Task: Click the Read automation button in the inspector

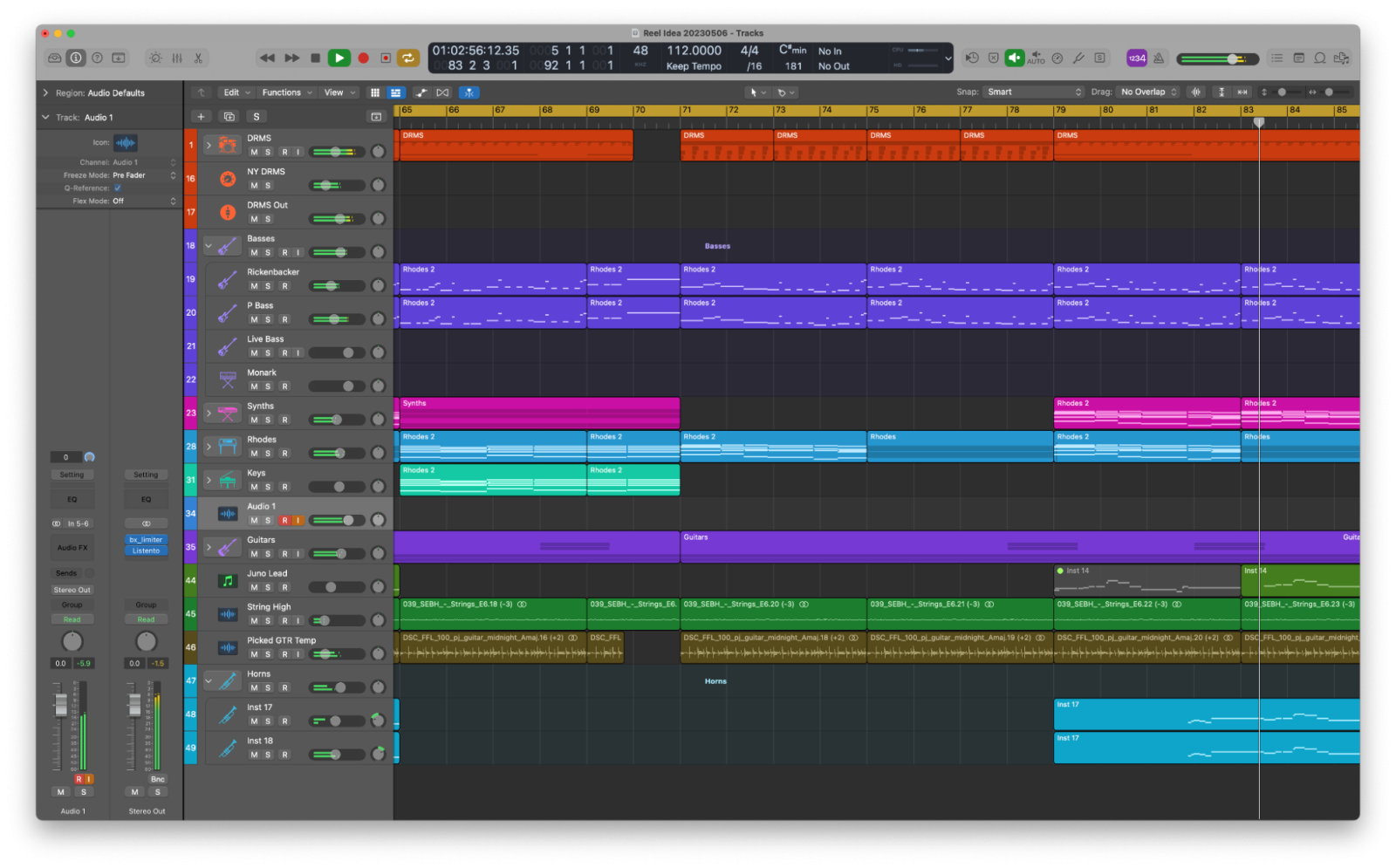Action: click(x=72, y=619)
